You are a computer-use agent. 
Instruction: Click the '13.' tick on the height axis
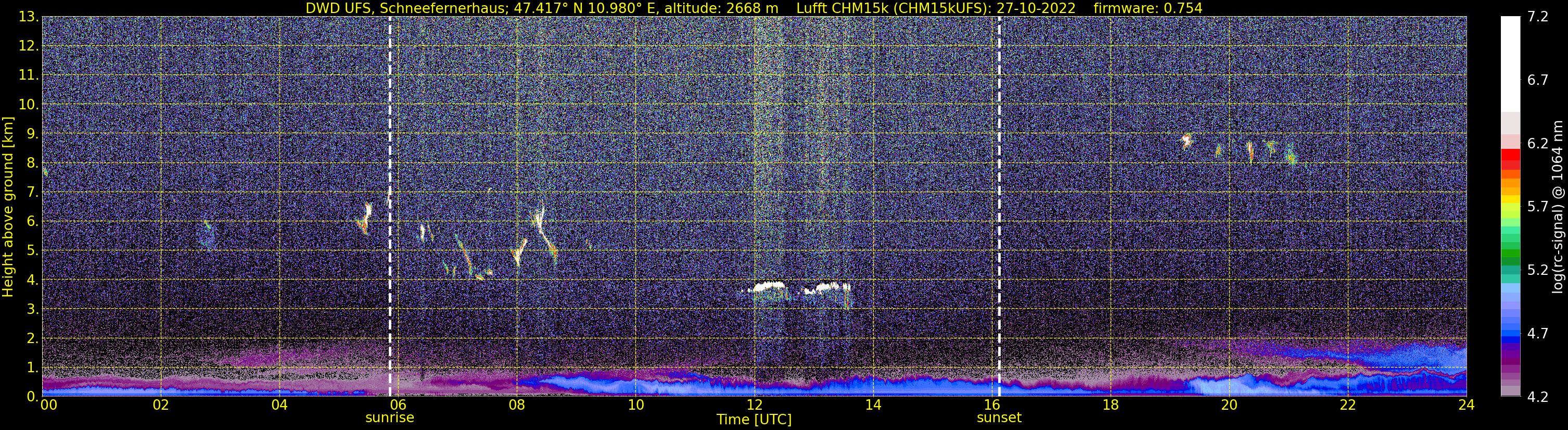28,17
